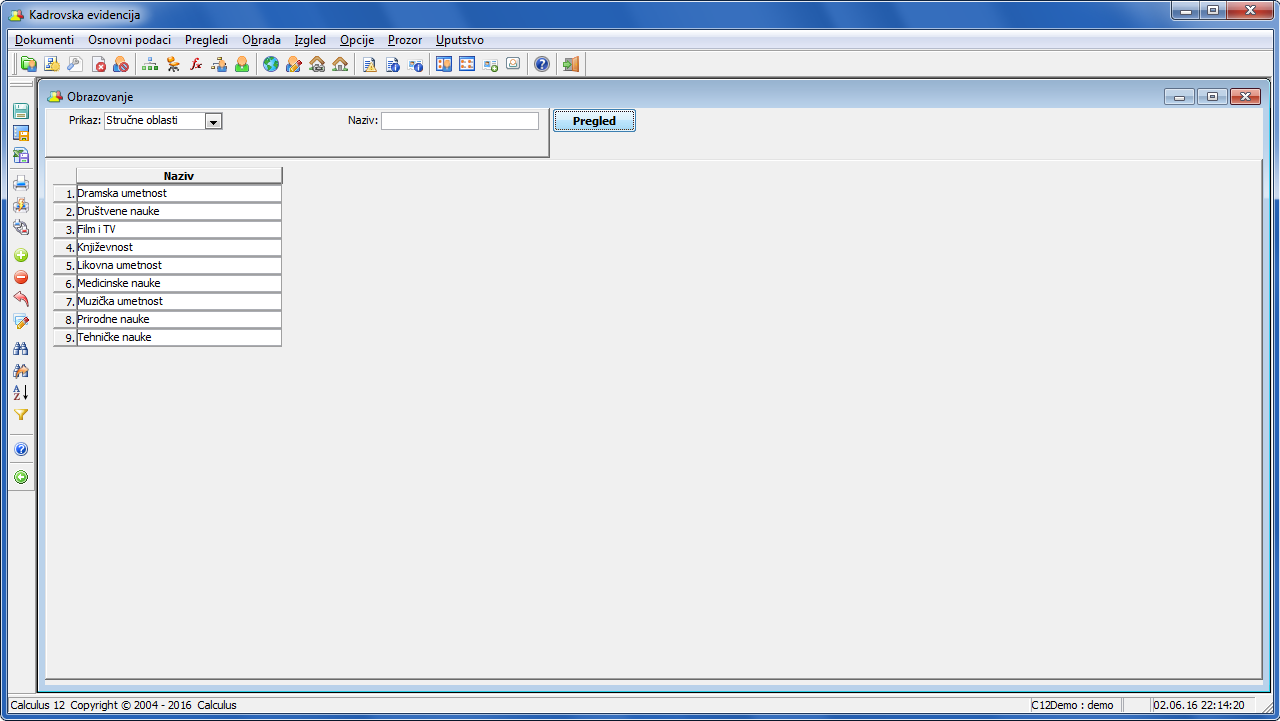
Task: Click the house icon in the toolbar
Action: [340, 64]
